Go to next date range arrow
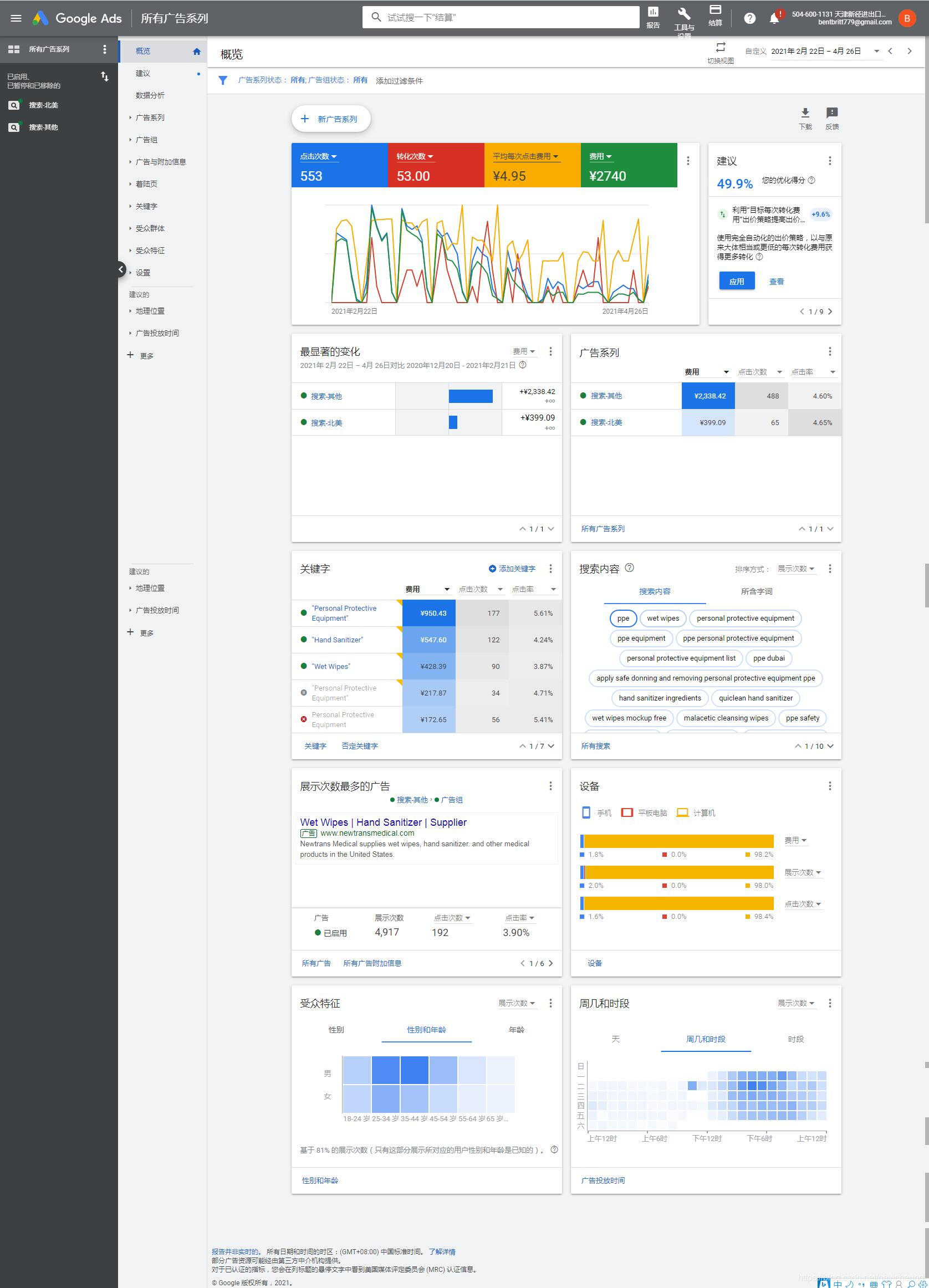 tap(910, 51)
